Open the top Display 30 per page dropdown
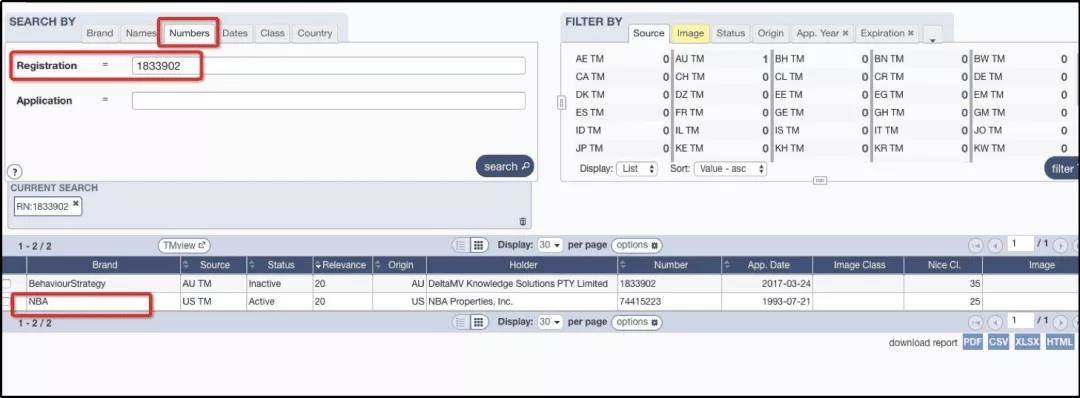 (x=550, y=245)
